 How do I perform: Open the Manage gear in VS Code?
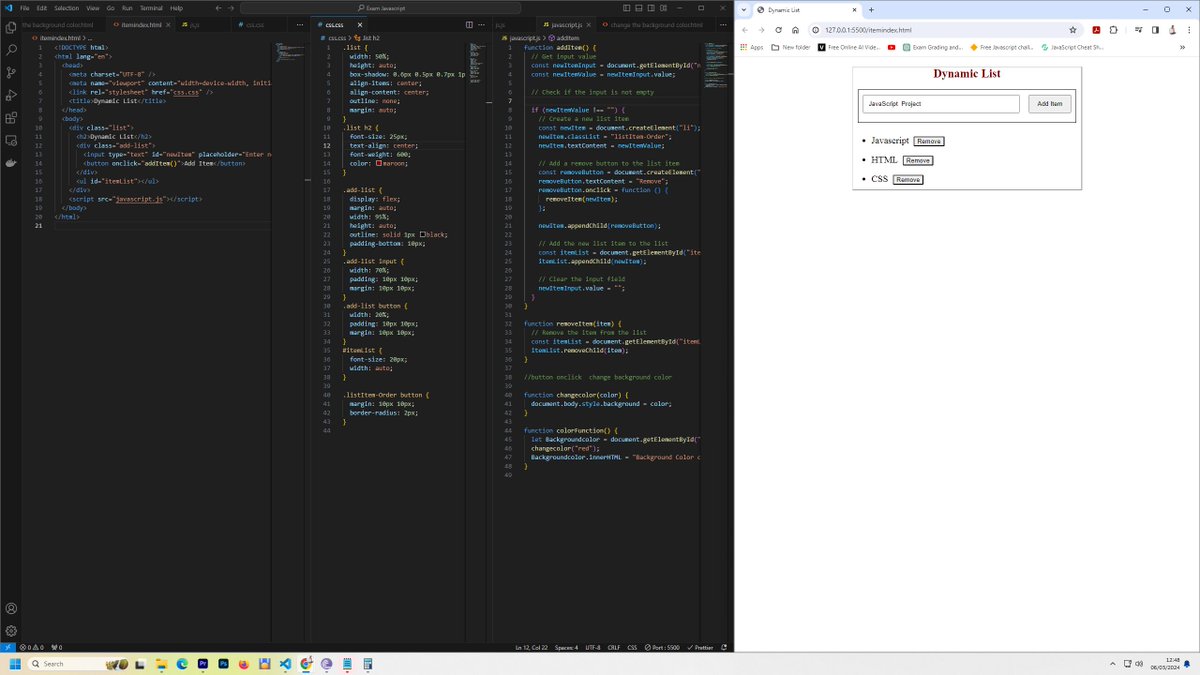[x=11, y=631]
